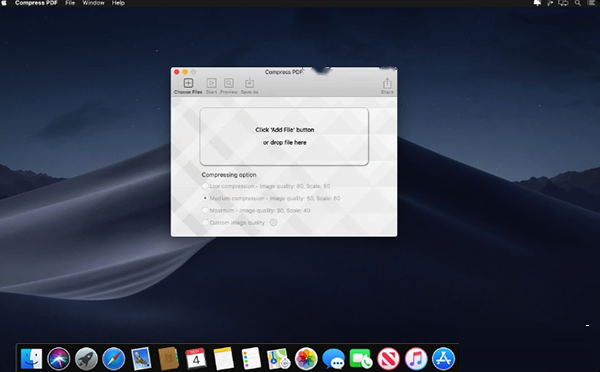The height and width of the screenshot is (372, 600).
Task: Select Maximum compression radio option
Action: pyautogui.click(x=205, y=210)
